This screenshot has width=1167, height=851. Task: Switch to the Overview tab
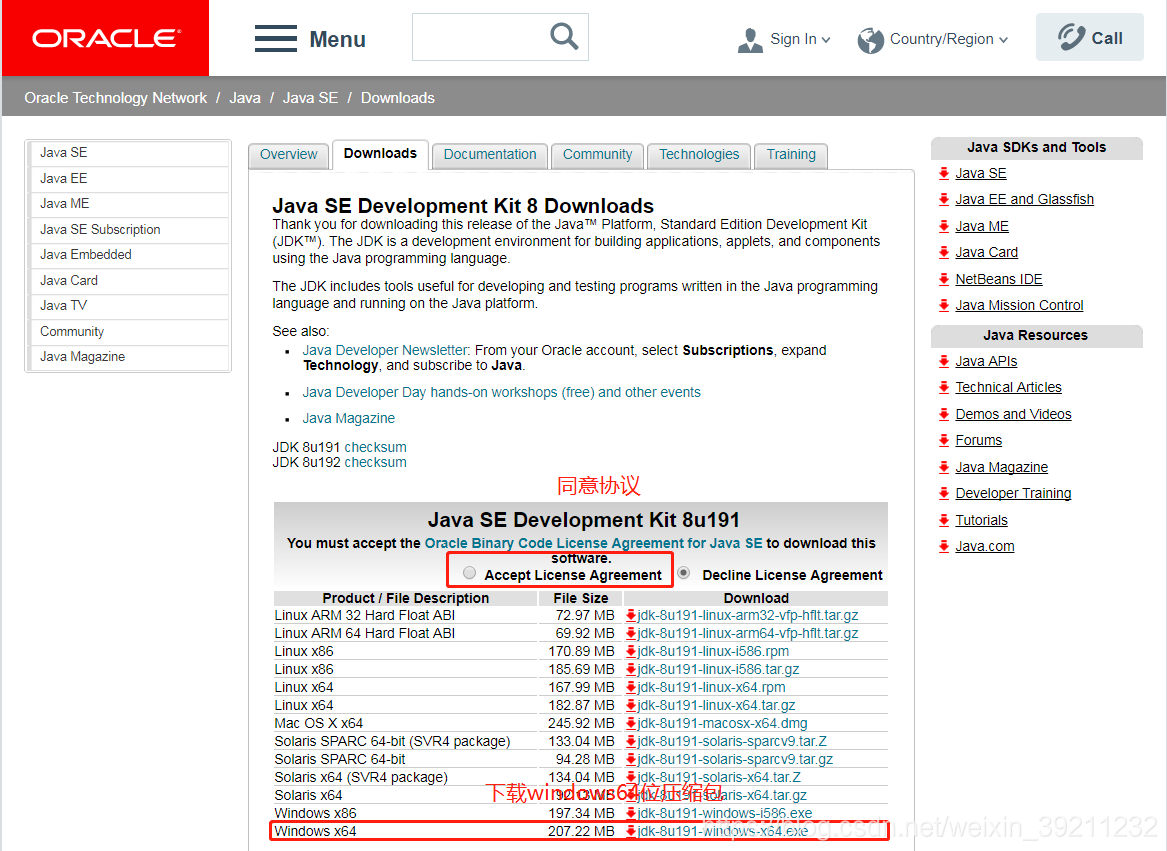(x=289, y=155)
